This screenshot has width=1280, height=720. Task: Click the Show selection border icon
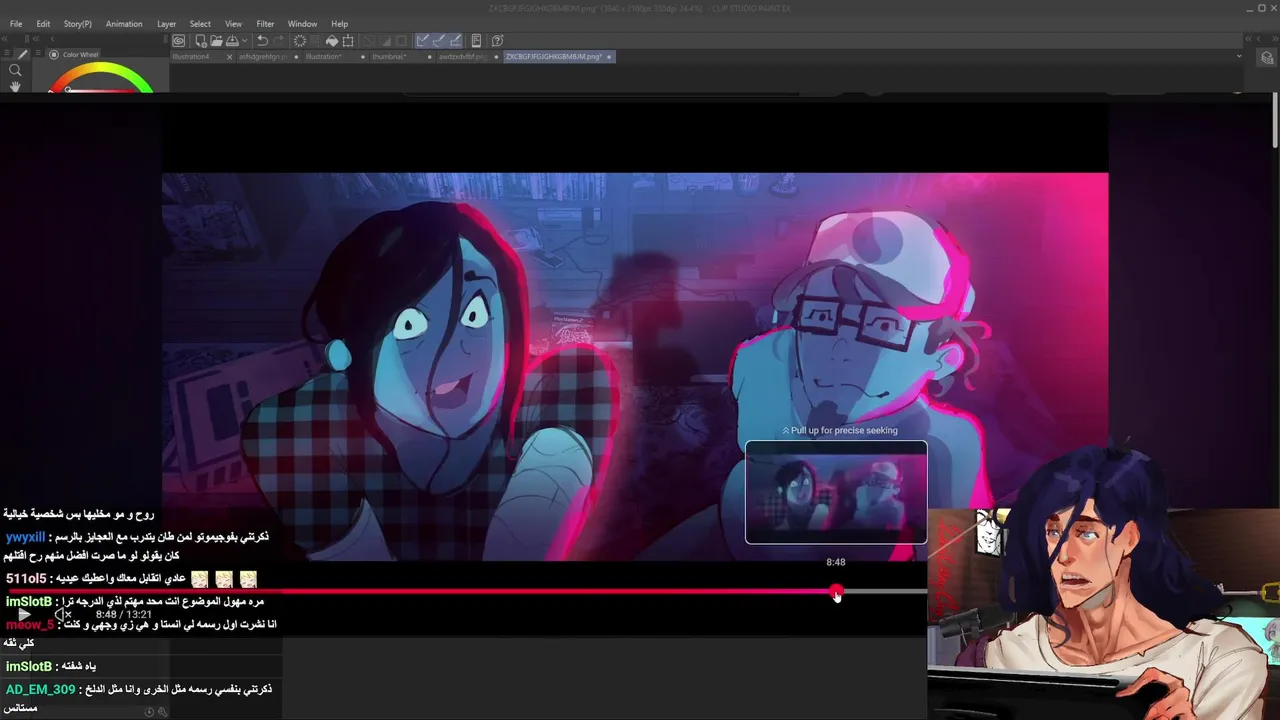click(x=400, y=41)
